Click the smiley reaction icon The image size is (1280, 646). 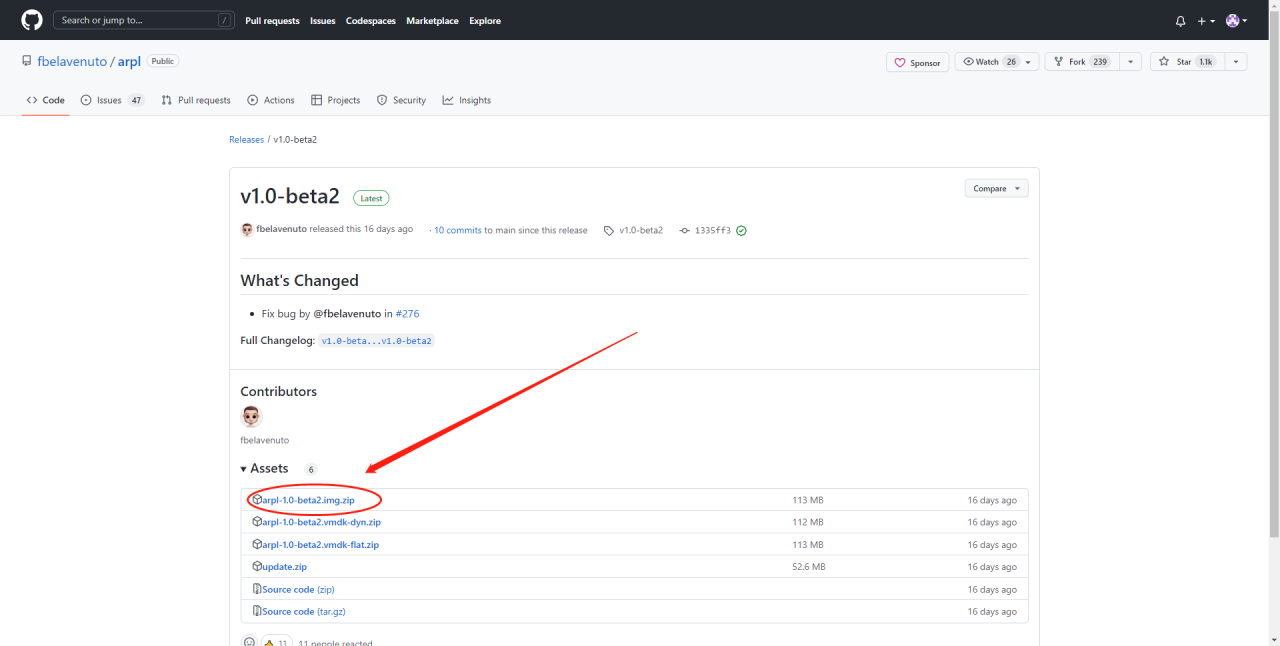tap(249, 642)
